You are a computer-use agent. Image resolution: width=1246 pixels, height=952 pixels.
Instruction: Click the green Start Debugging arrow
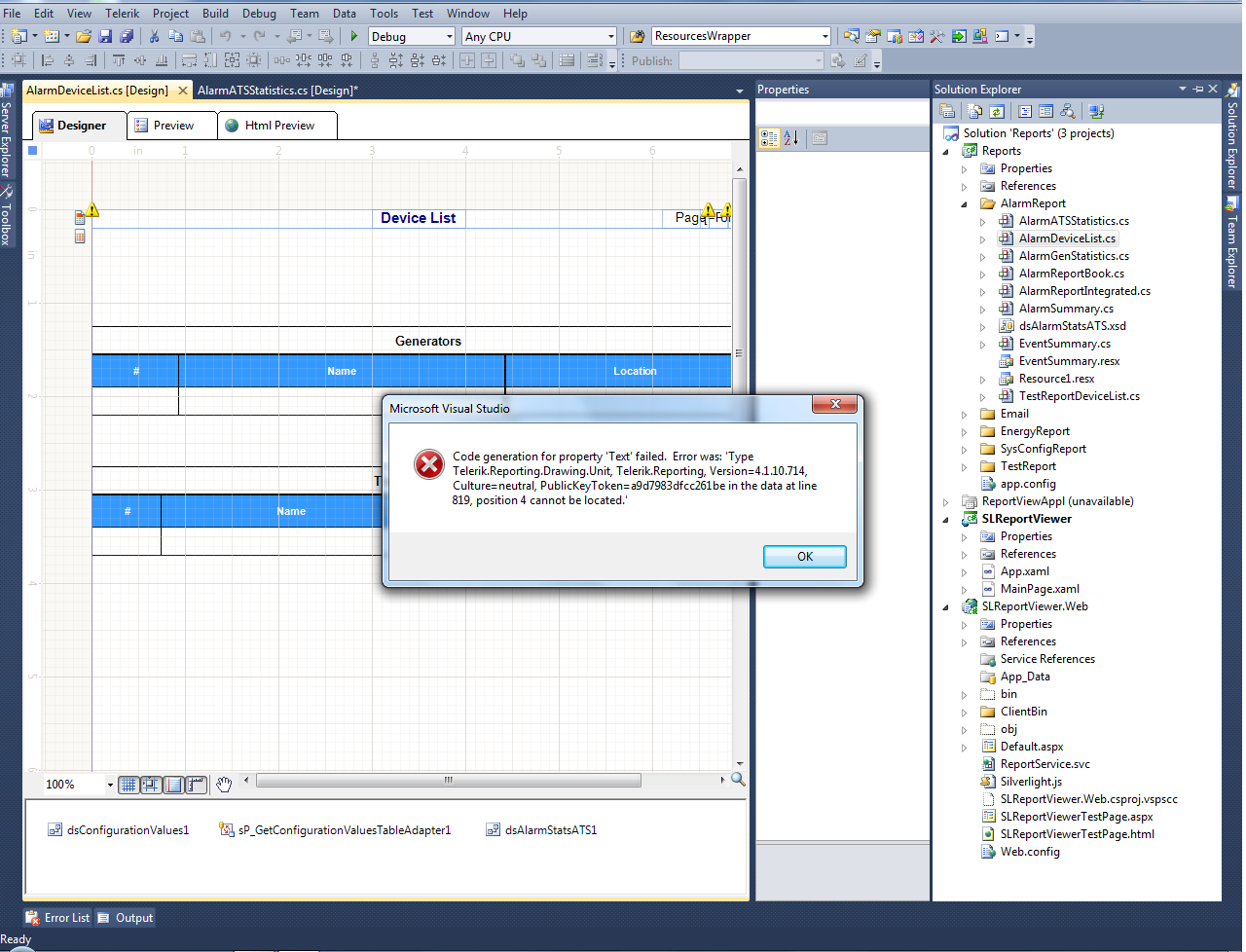[x=353, y=36]
